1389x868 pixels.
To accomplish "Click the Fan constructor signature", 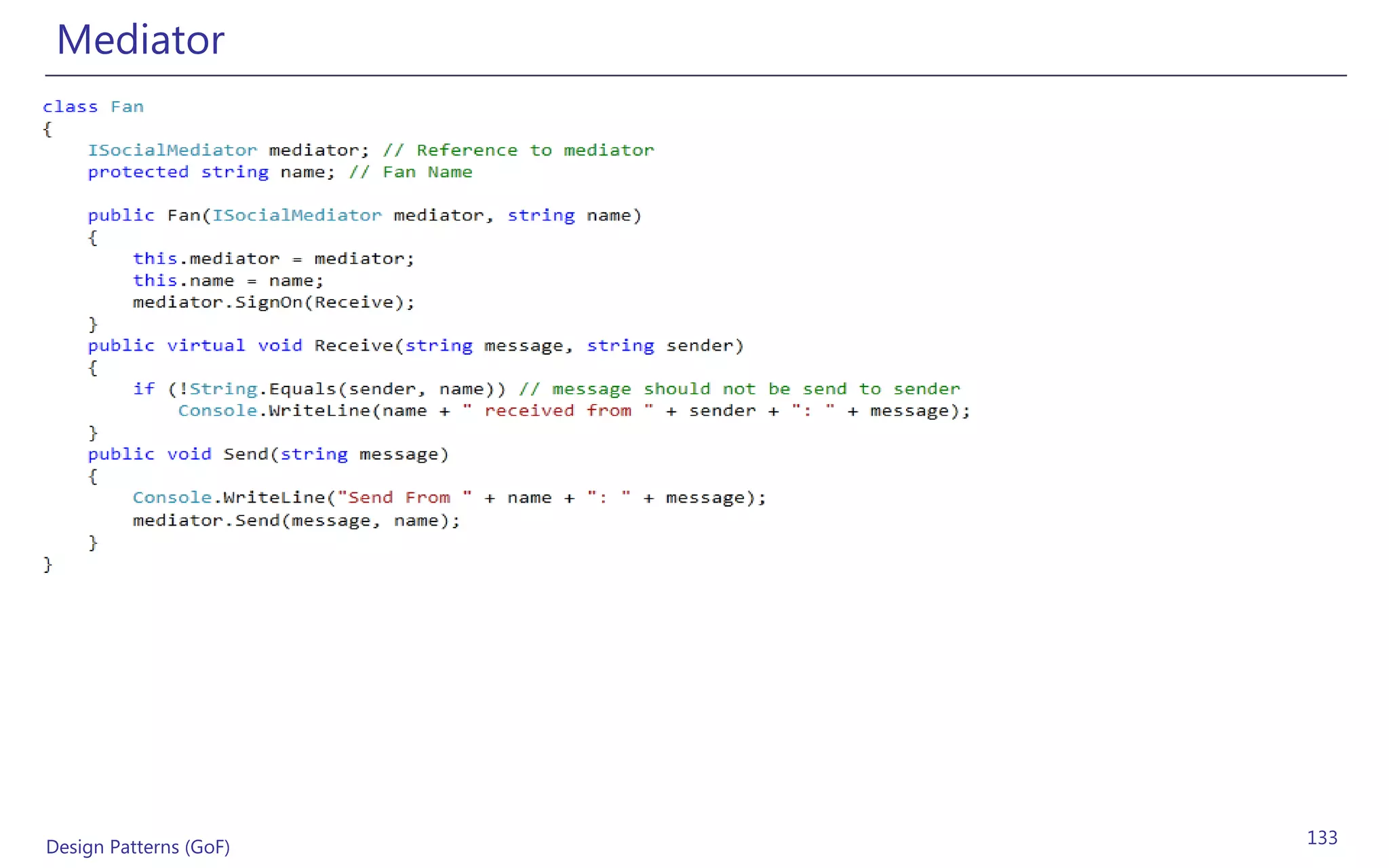I will click(x=364, y=216).
